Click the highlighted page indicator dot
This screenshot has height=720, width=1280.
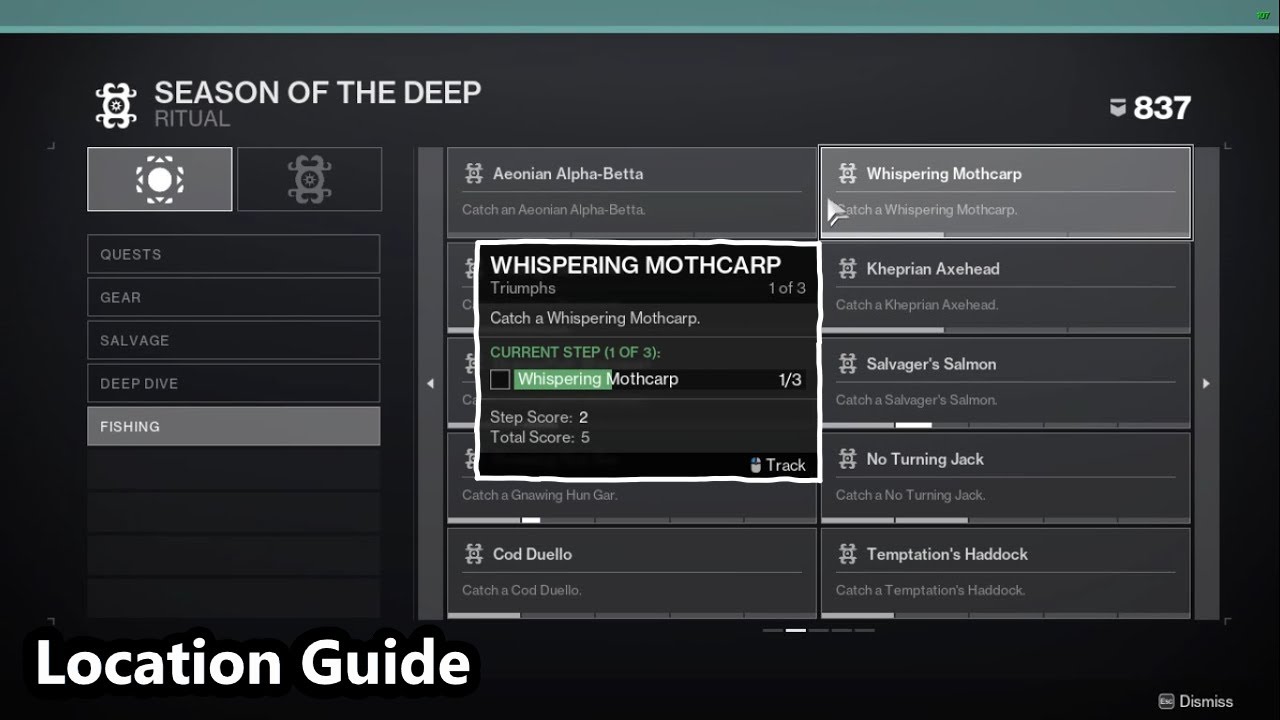click(796, 630)
